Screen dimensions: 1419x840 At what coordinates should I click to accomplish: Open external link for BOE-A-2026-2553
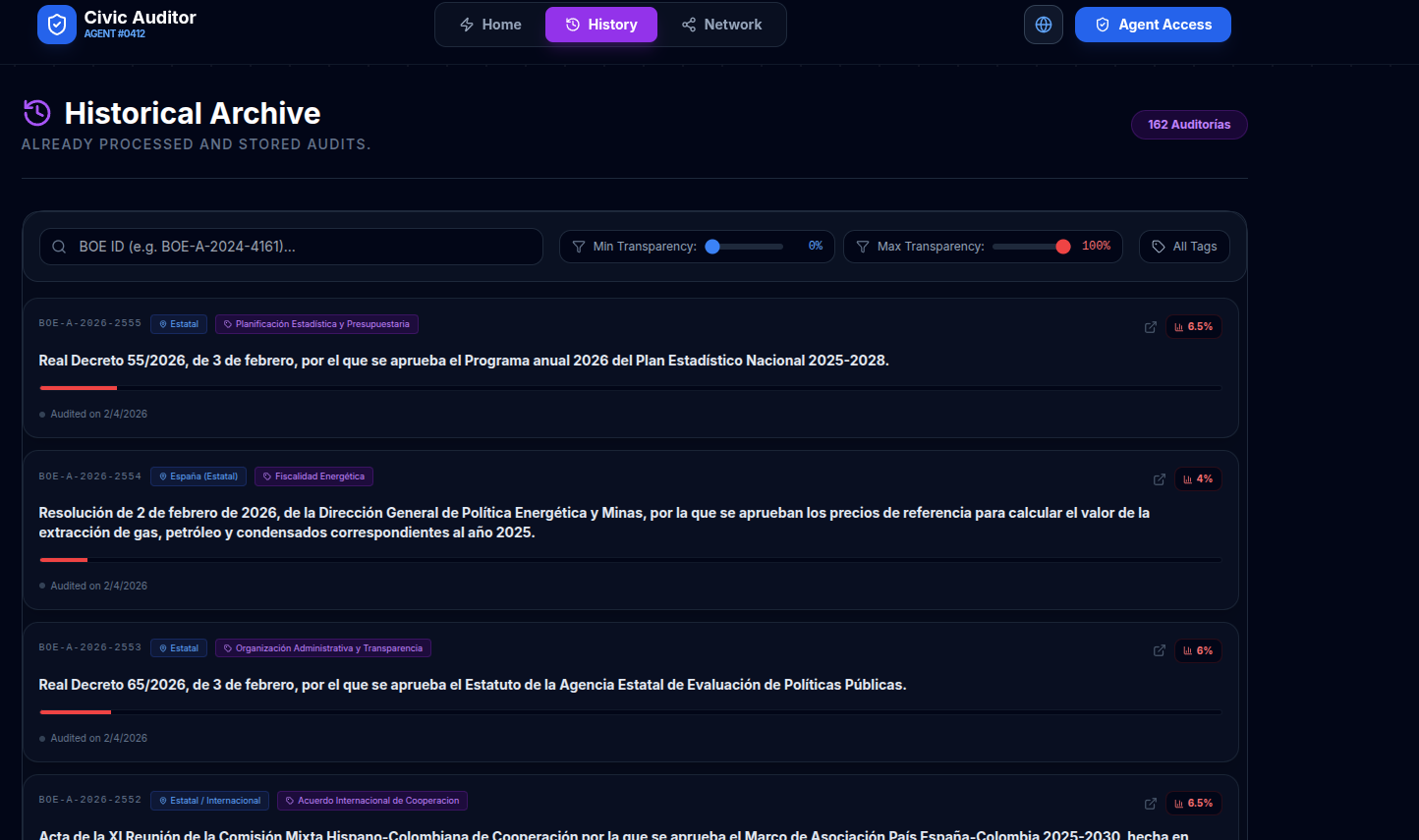click(1160, 650)
